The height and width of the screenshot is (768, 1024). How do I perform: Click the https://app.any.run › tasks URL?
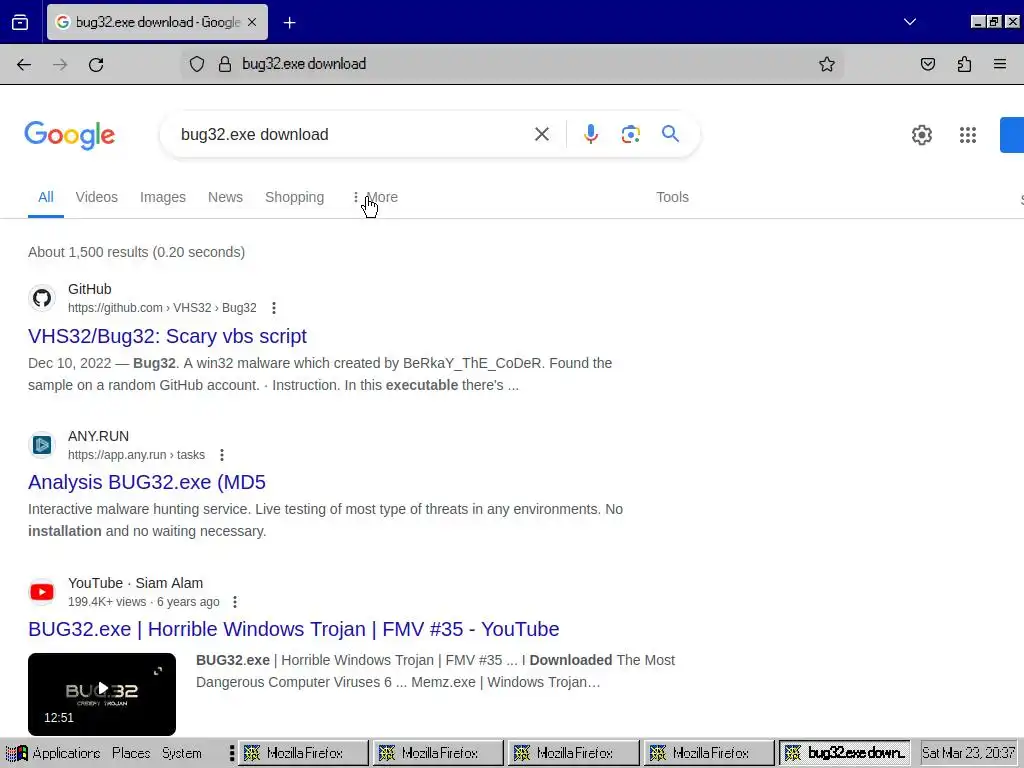click(136, 455)
